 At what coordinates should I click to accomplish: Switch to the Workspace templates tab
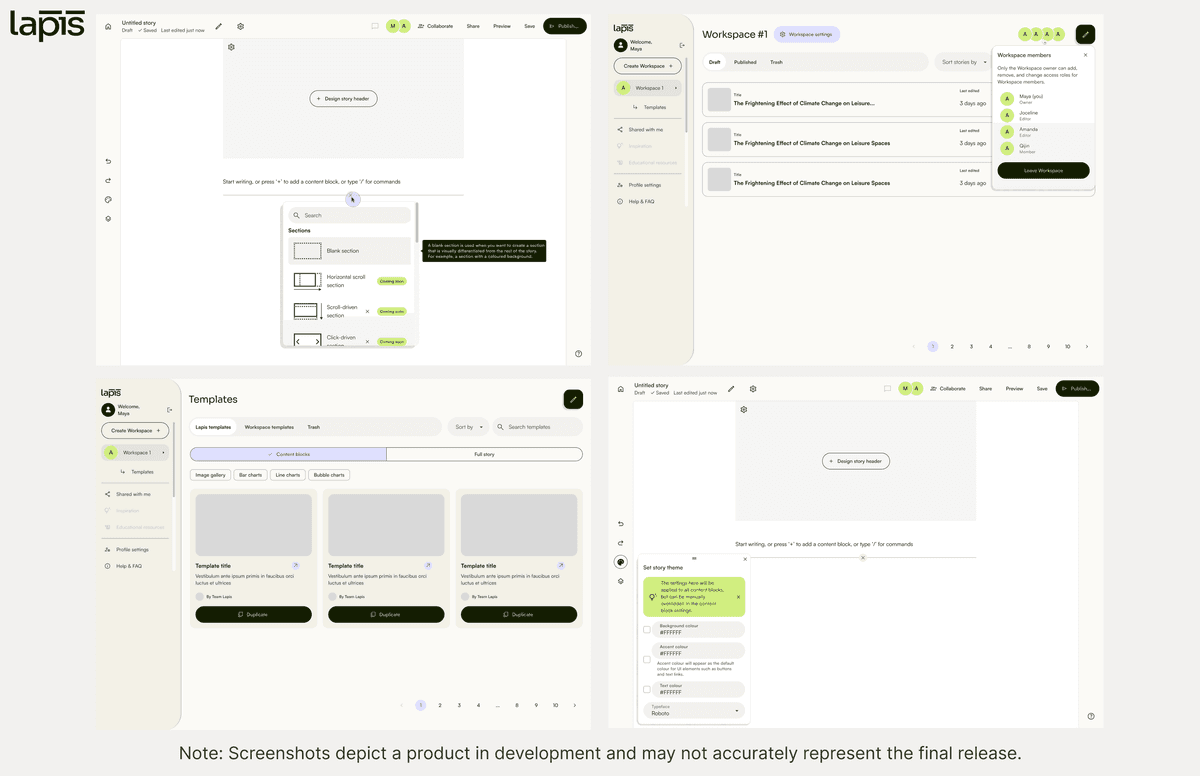point(269,427)
